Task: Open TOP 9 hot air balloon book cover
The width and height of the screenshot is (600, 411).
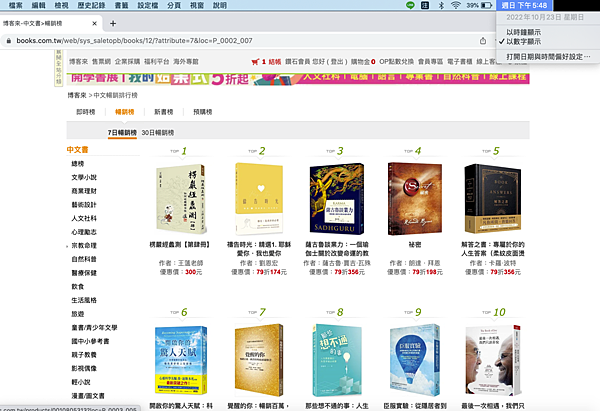Action: pyautogui.click(x=415, y=360)
